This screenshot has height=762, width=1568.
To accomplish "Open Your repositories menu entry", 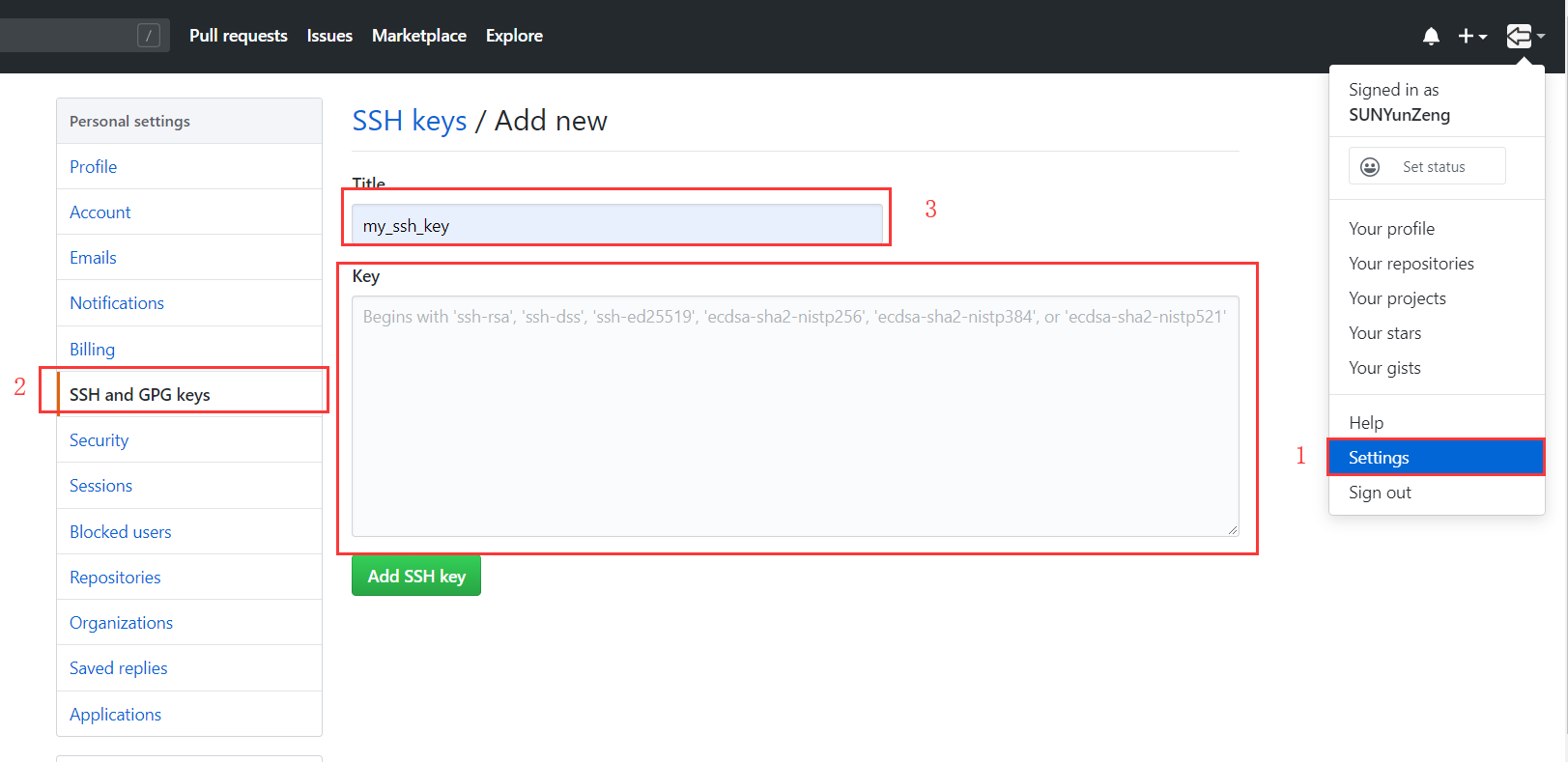I will point(1411,264).
